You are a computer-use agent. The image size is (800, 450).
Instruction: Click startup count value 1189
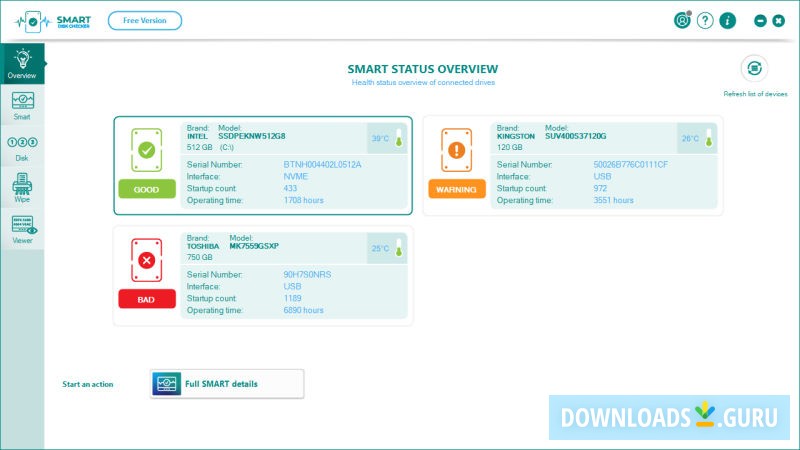292,298
